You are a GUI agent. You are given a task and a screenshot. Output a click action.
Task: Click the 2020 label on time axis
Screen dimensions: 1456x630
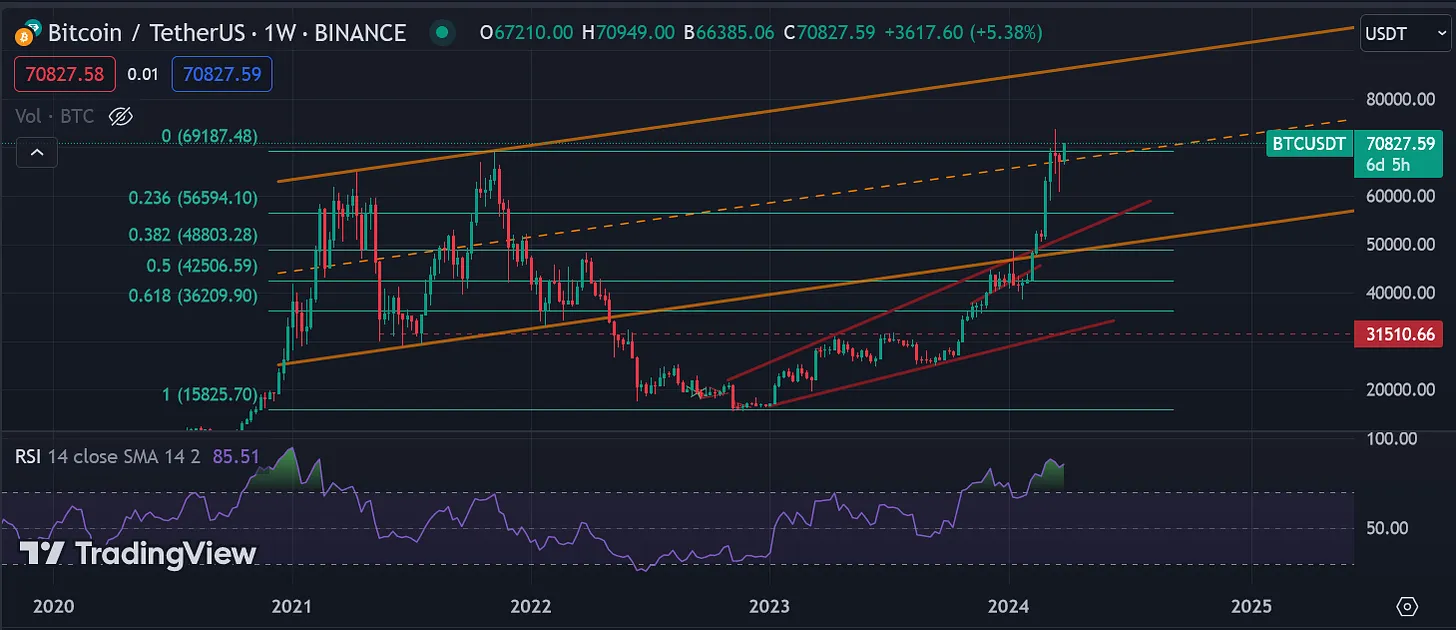point(53,606)
